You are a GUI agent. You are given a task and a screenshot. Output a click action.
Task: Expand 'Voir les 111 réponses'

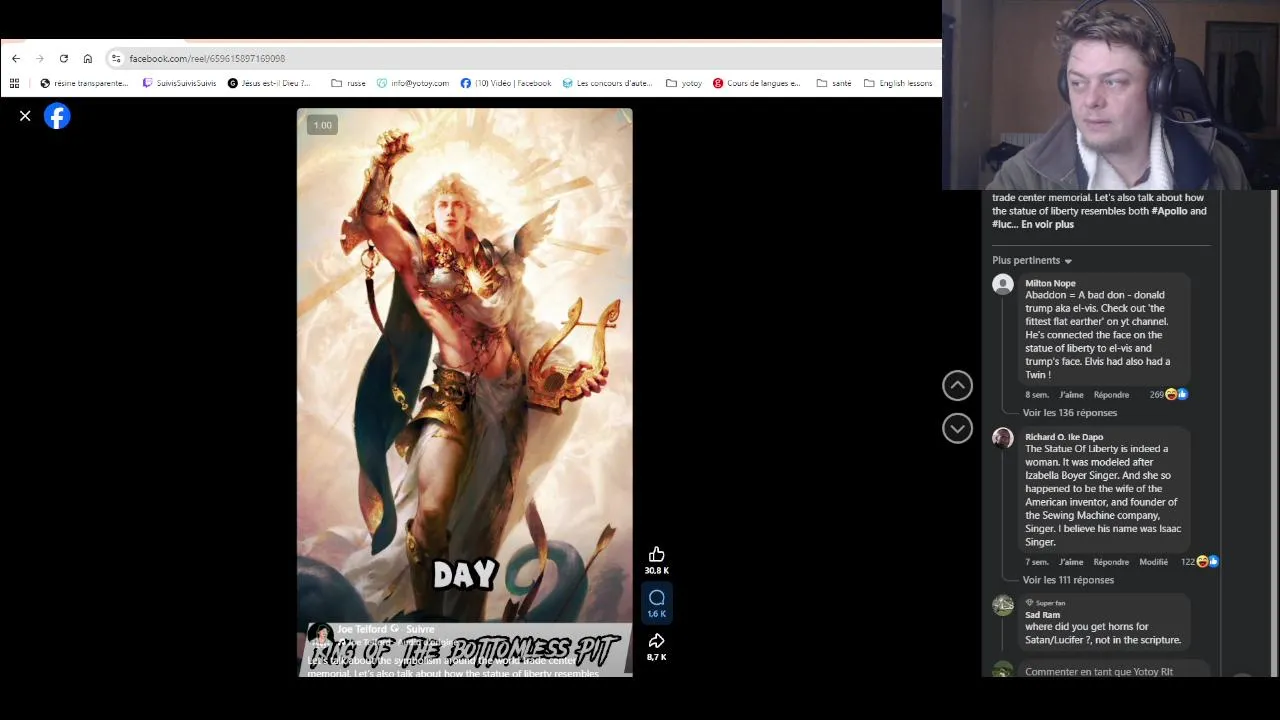point(1068,580)
